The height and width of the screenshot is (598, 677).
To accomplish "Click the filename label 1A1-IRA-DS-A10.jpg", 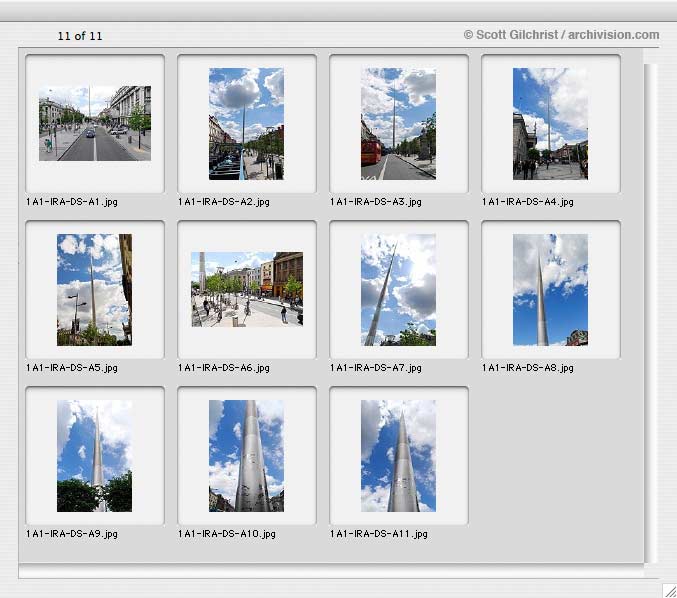I will pyautogui.click(x=227, y=534).
